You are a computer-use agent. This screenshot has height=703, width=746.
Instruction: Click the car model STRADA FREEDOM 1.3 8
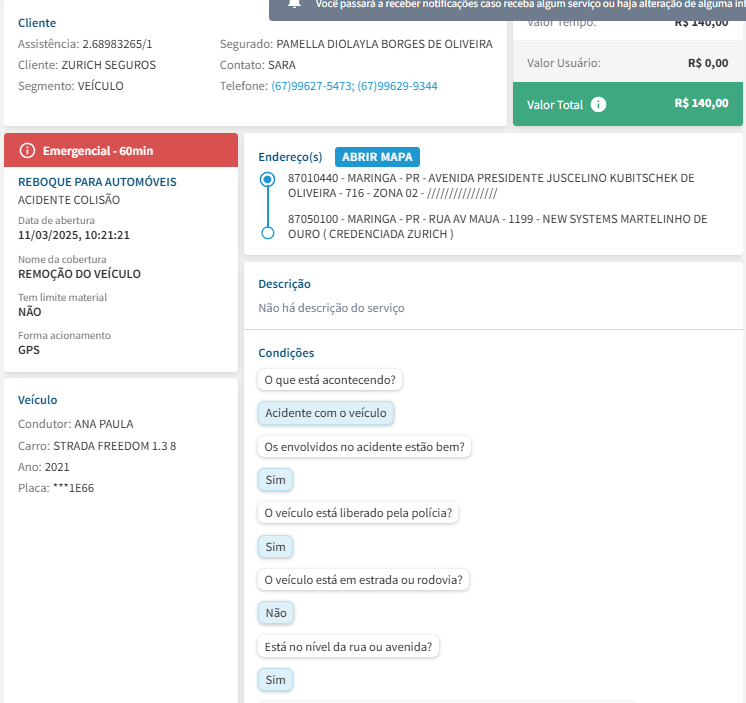click(x=115, y=446)
